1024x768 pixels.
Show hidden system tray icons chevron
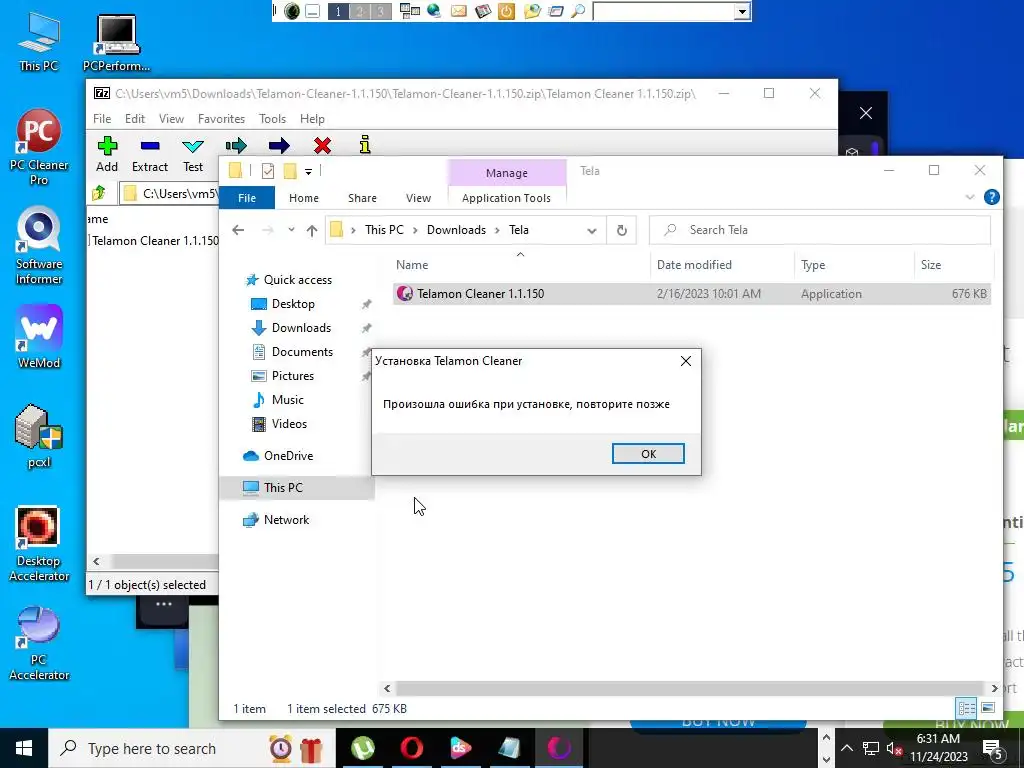847,748
